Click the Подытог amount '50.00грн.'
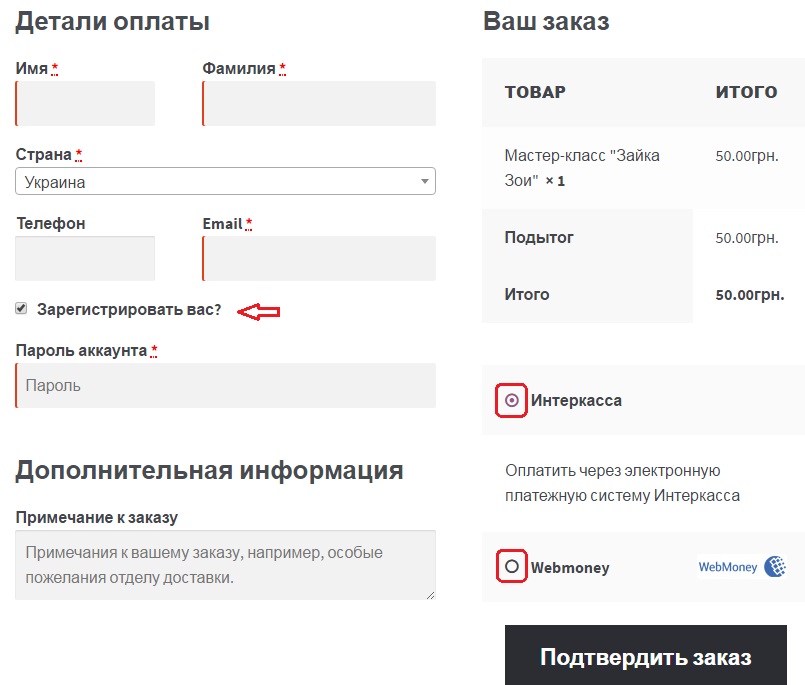 pyautogui.click(x=747, y=238)
